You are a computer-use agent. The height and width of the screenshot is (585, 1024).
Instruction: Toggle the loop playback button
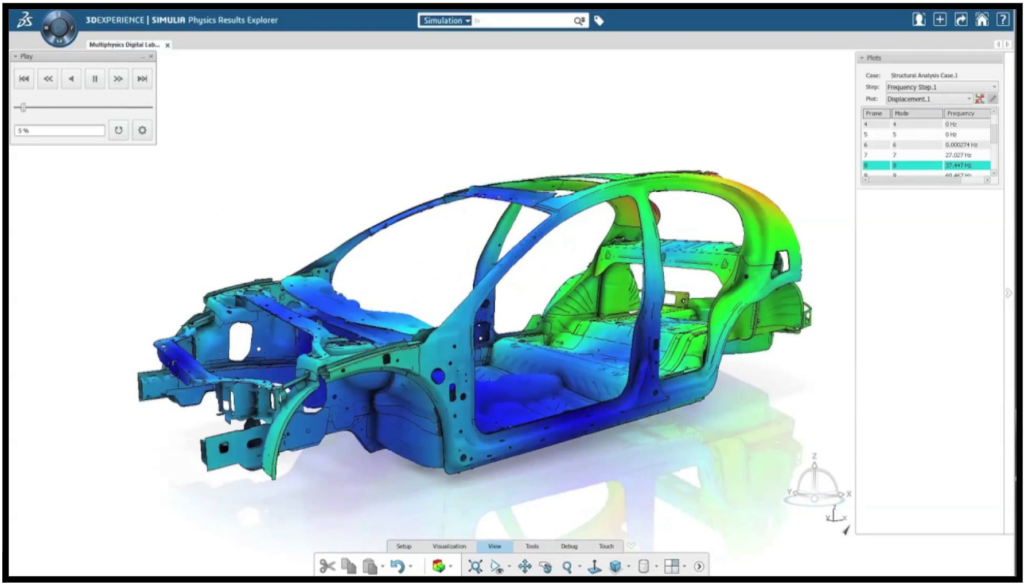[x=118, y=130]
